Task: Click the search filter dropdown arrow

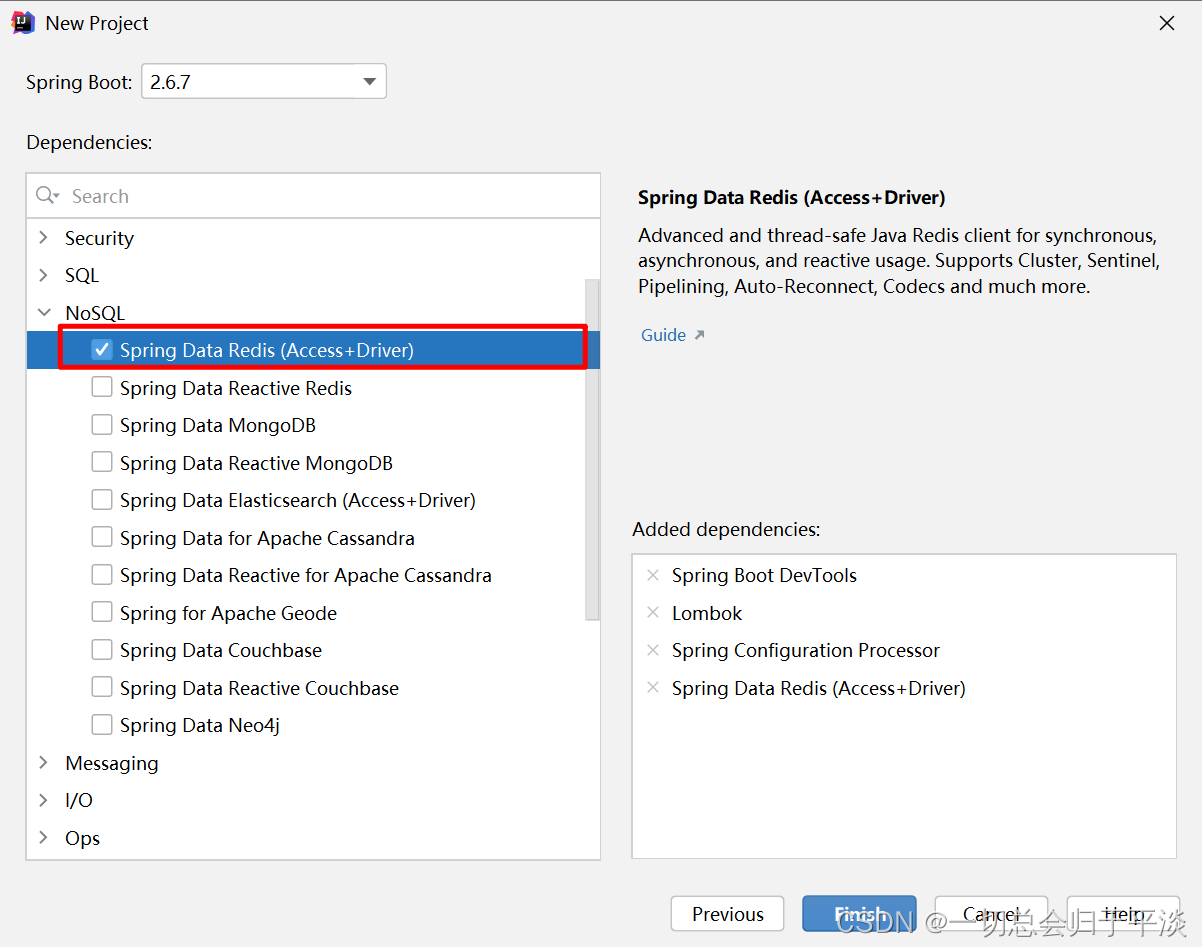Action: 57,196
